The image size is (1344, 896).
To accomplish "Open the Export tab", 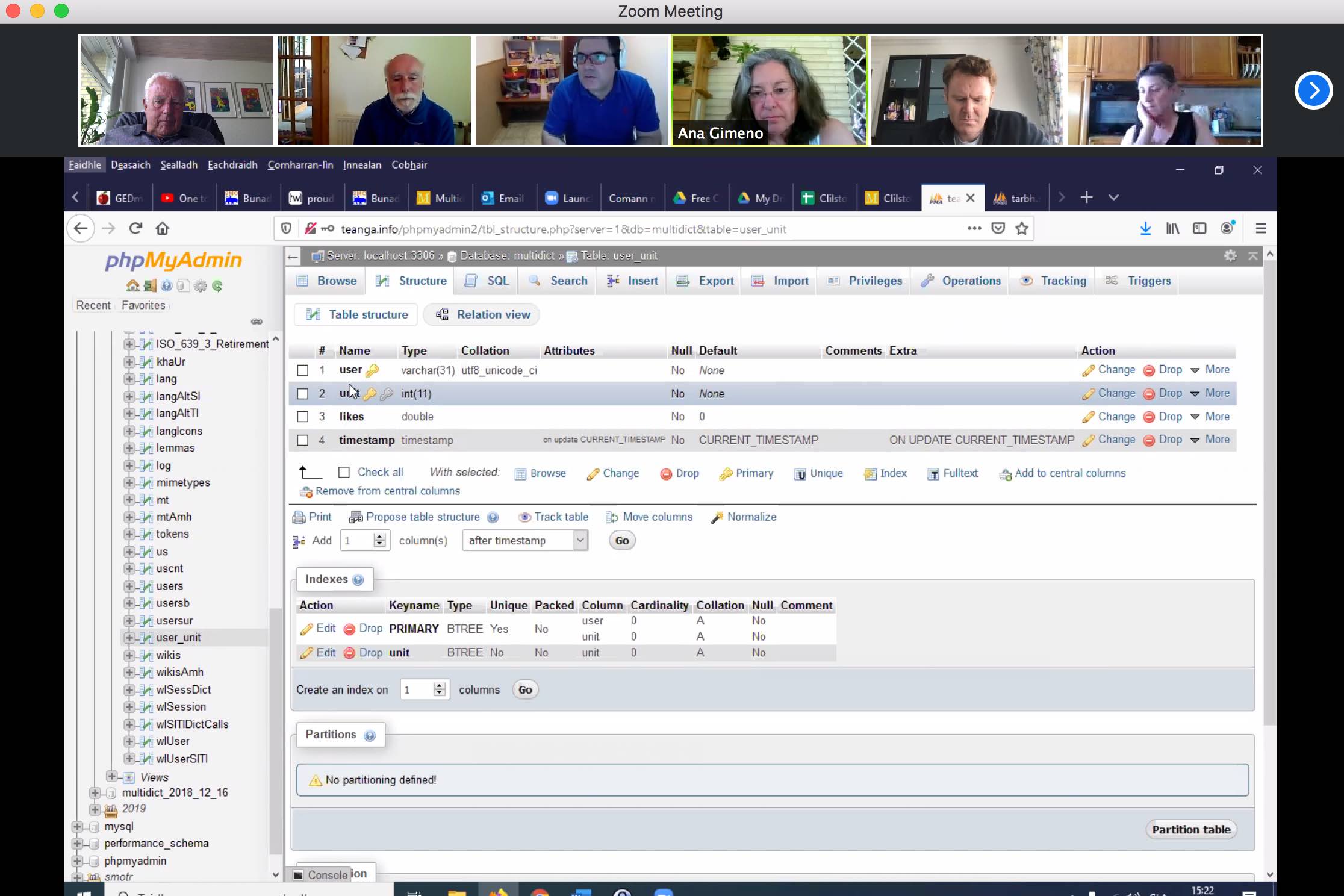I will coord(705,281).
